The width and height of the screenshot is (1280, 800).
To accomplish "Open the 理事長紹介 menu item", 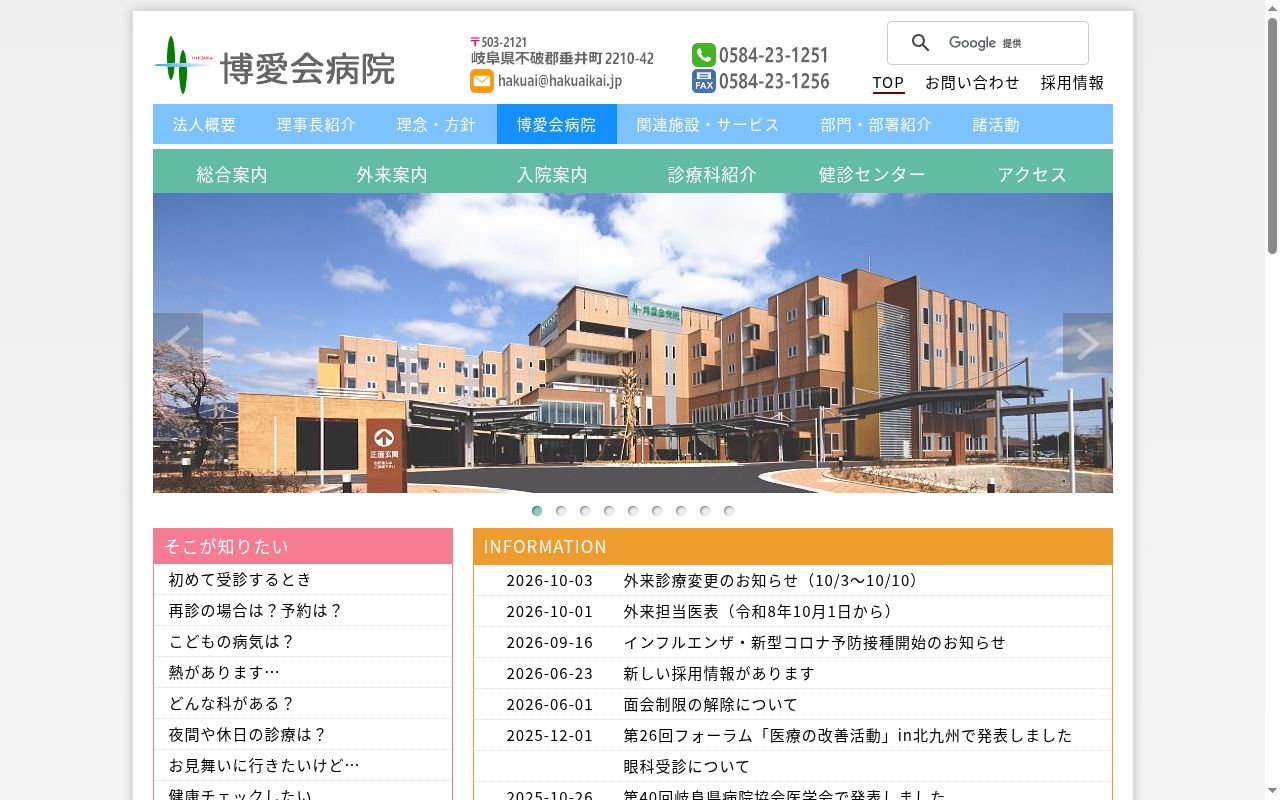I will (x=316, y=124).
